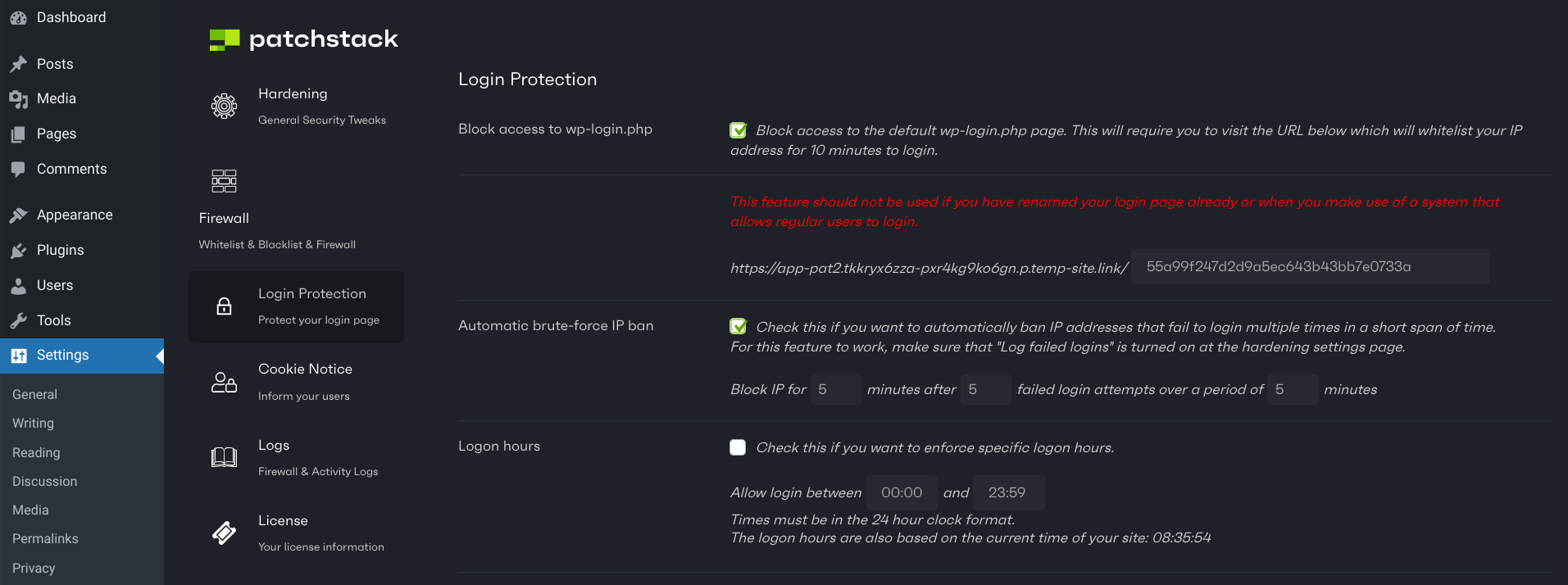
Task: Click the Cookie Notice user-lock icon
Action: pos(224,383)
